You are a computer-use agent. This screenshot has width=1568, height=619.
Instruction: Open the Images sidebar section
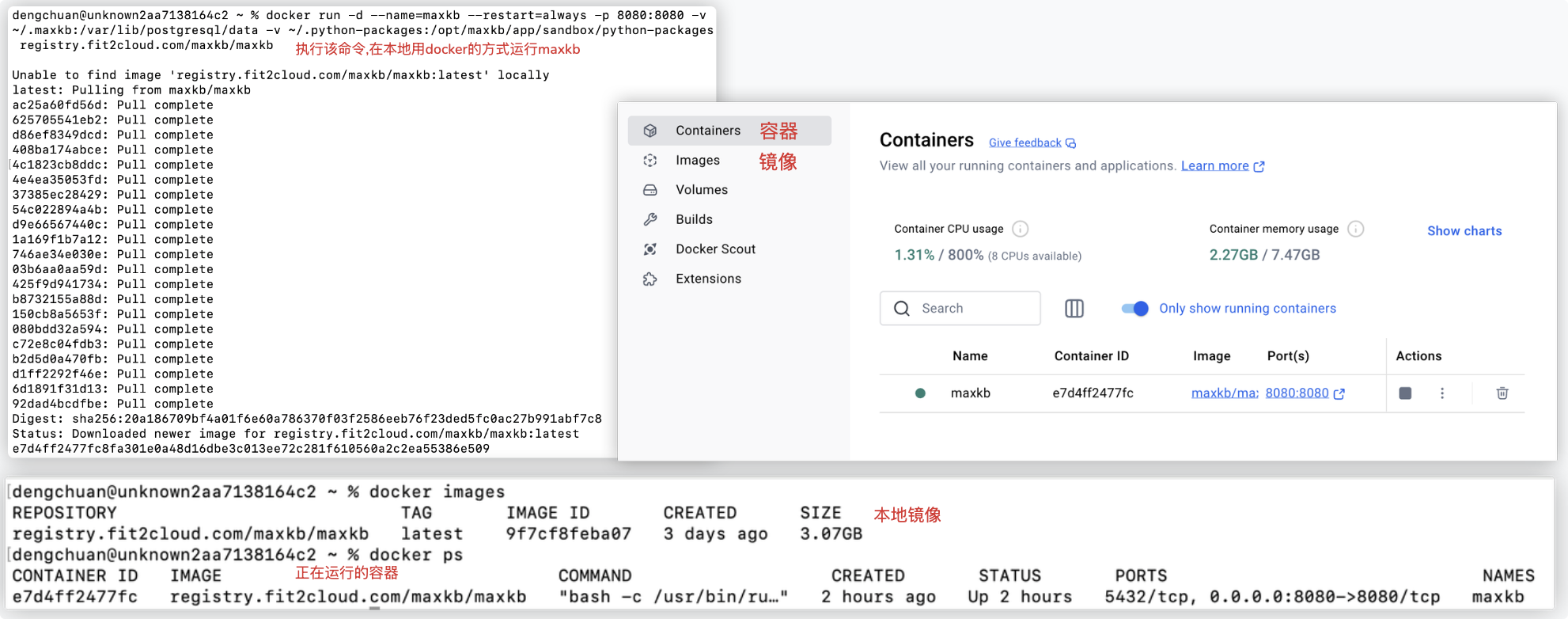697,161
